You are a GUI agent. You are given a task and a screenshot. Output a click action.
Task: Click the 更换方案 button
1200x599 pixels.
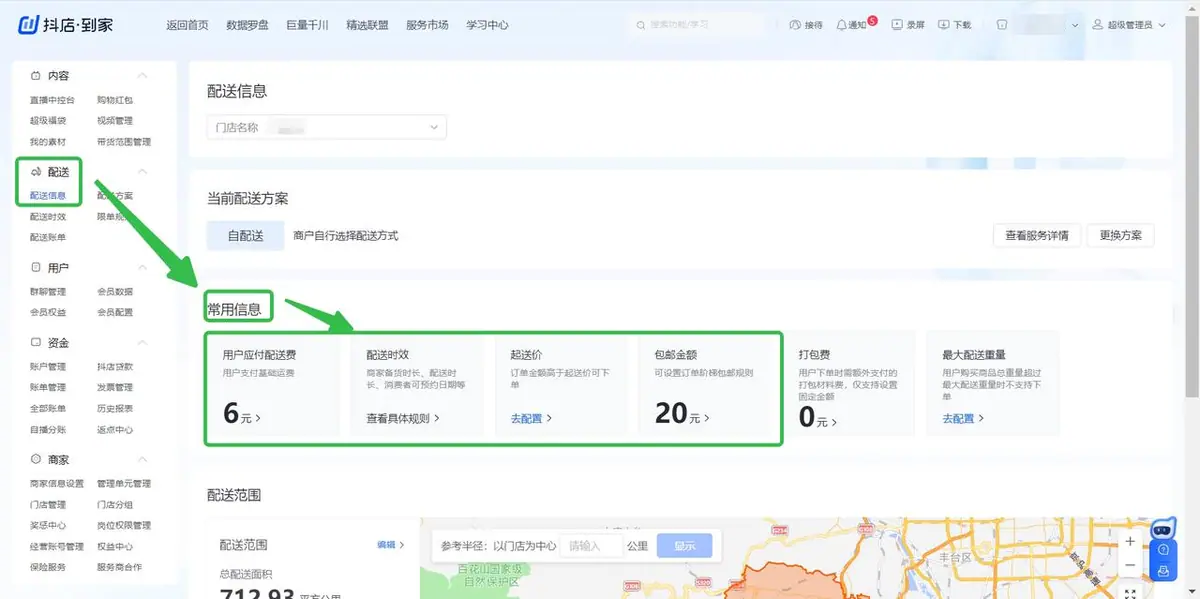click(1120, 236)
